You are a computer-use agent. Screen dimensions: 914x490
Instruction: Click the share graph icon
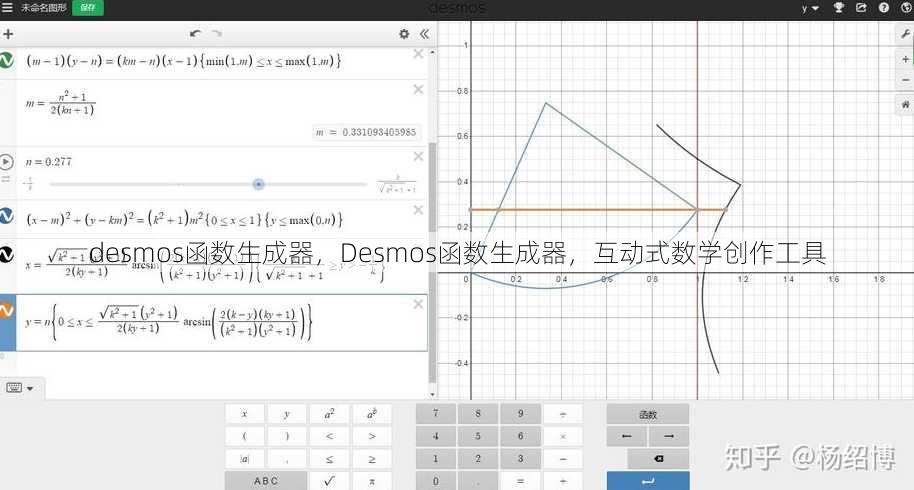(x=861, y=8)
